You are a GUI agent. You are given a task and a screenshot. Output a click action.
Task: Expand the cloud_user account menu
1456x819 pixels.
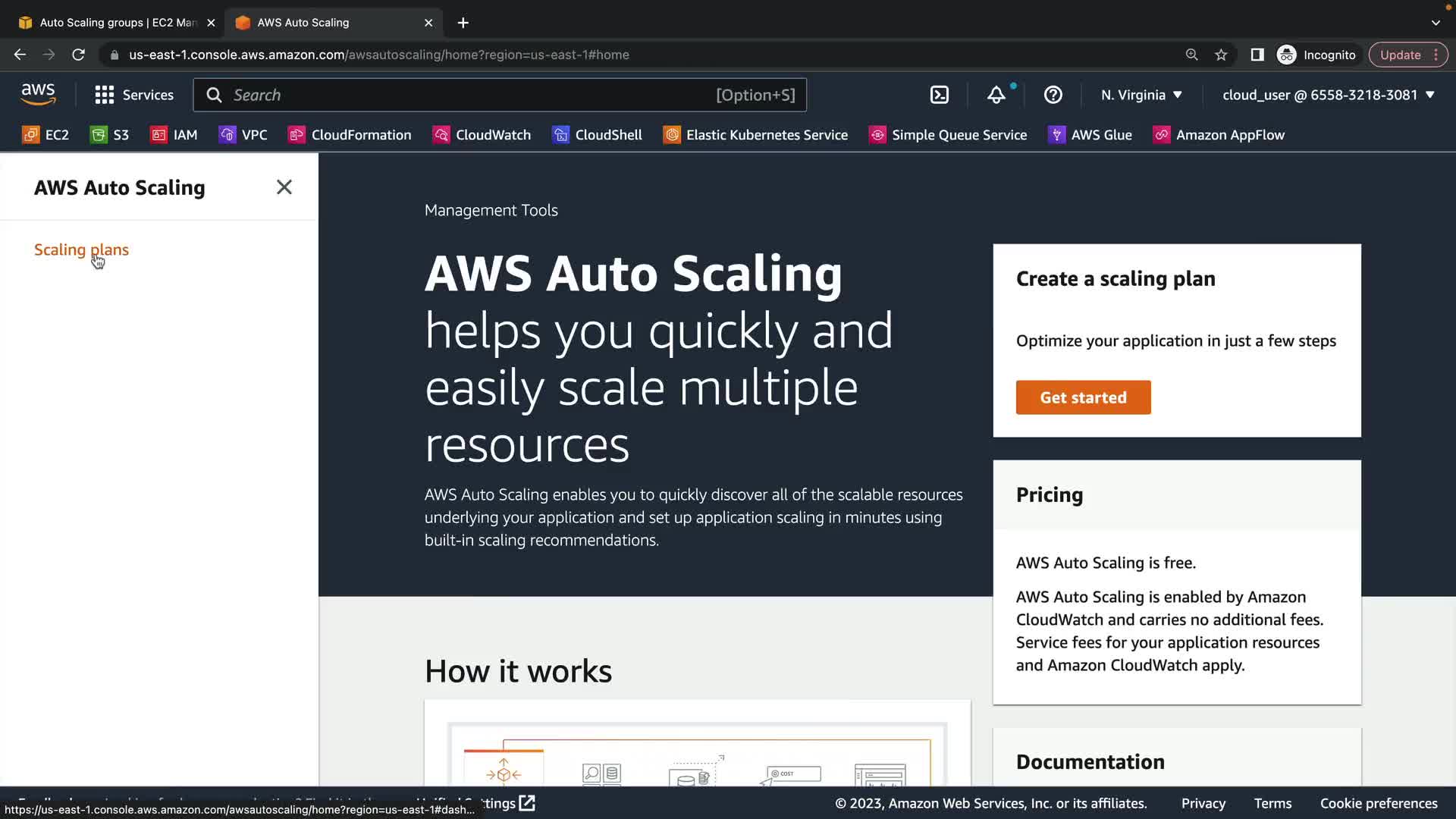[x=1328, y=95]
